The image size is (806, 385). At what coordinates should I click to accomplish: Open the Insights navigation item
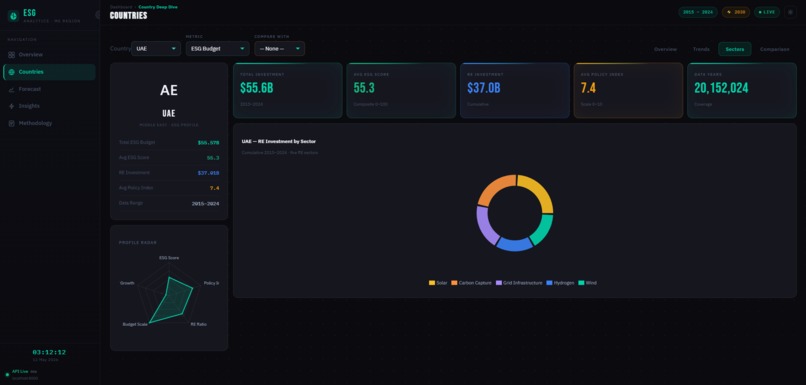[49, 106]
